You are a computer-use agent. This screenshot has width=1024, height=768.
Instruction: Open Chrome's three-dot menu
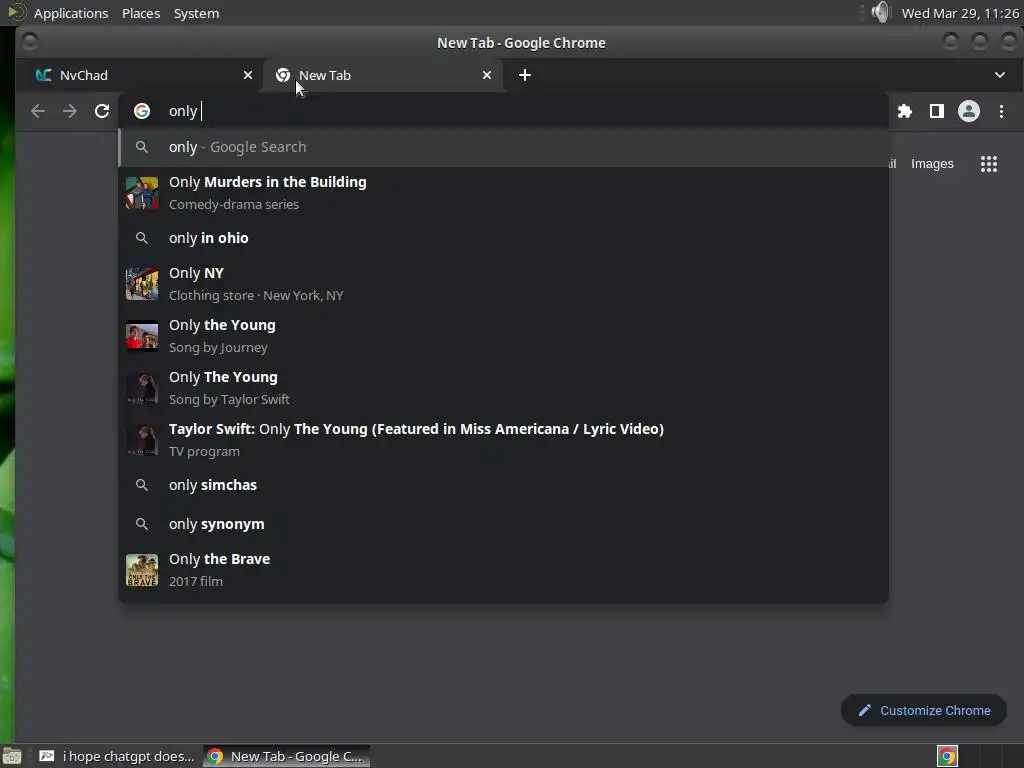click(1001, 111)
